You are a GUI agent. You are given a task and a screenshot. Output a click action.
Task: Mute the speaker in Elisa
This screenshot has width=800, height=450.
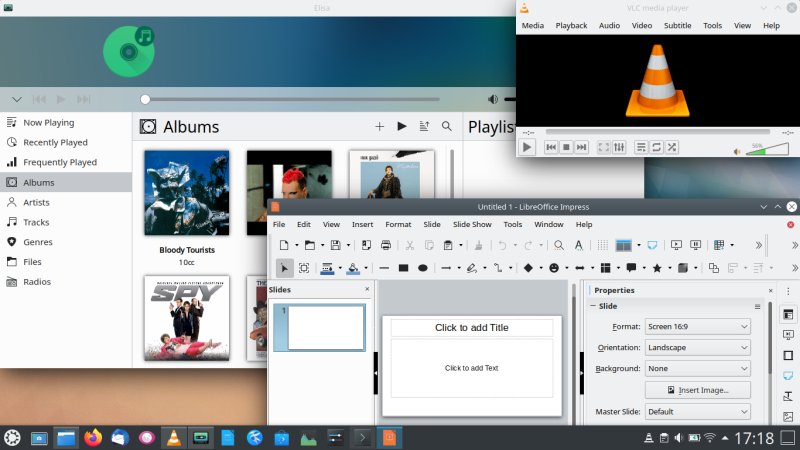493,99
